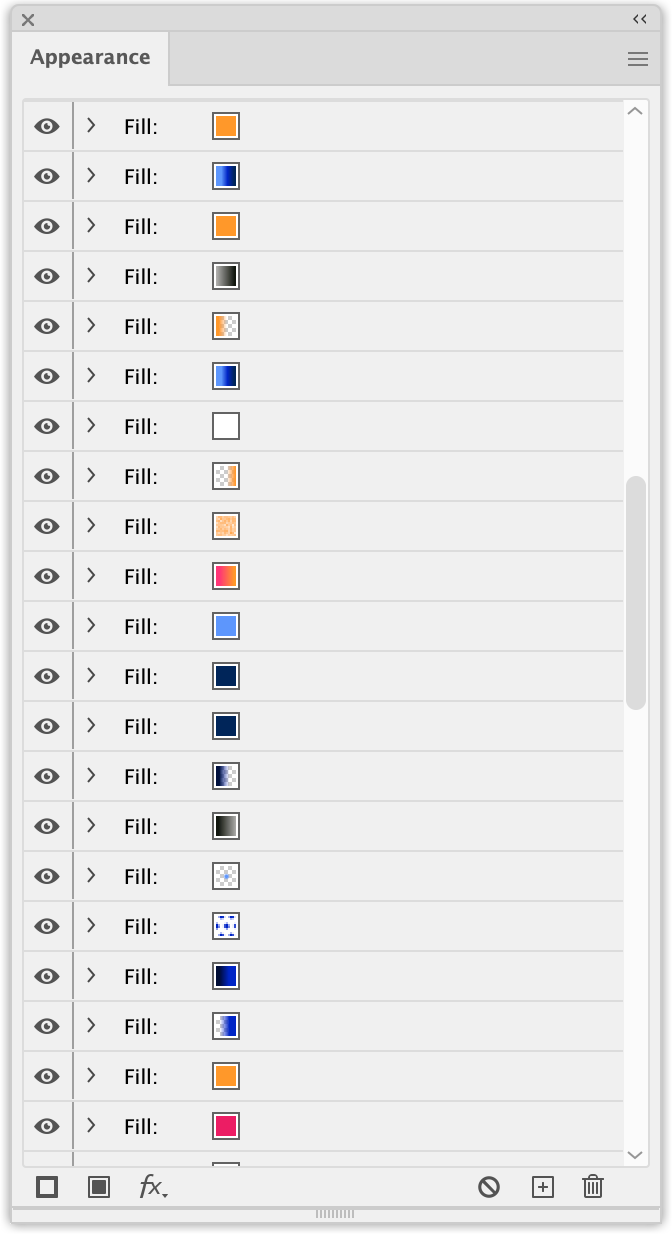Expand the black-to-gray gradient fill beneath the orange fill
The height and width of the screenshot is (1238, 672).
(91, 275)
